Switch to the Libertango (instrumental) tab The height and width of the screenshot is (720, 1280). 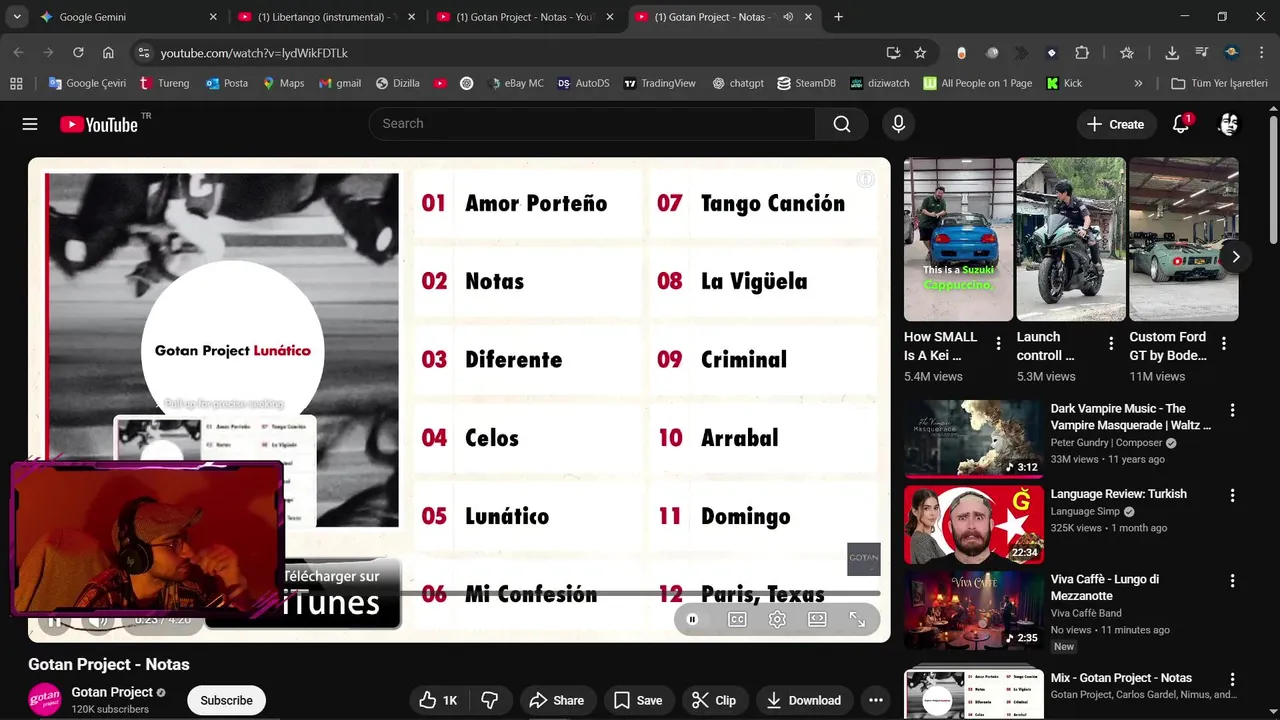326,17
